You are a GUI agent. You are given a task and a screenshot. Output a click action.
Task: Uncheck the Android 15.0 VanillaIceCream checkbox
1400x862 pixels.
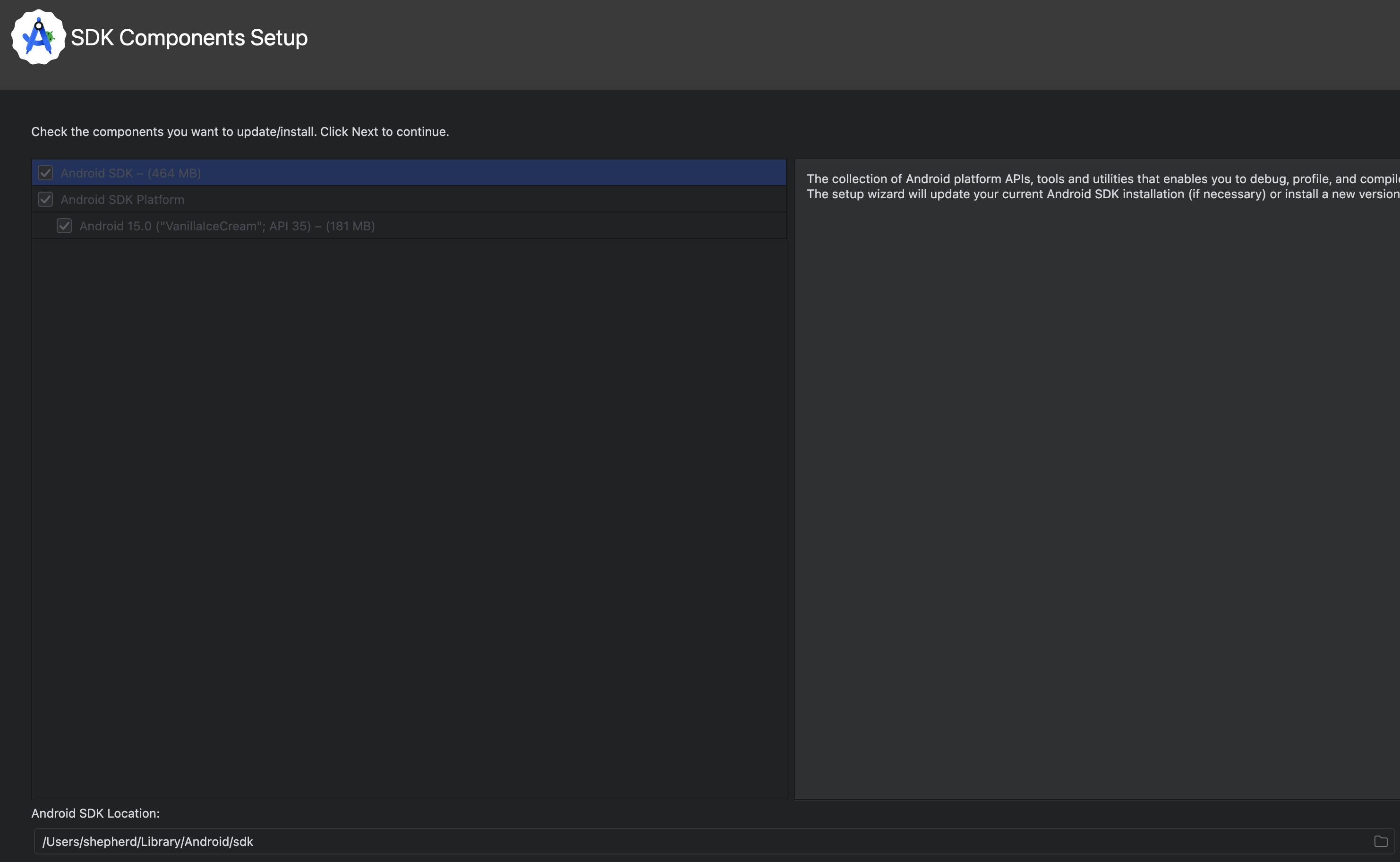coord(64,226)
